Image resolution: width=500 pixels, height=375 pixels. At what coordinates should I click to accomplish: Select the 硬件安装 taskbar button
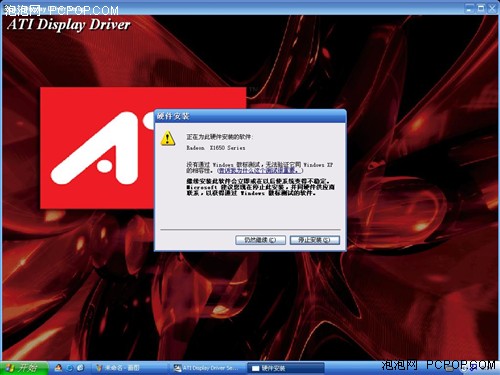286,368
